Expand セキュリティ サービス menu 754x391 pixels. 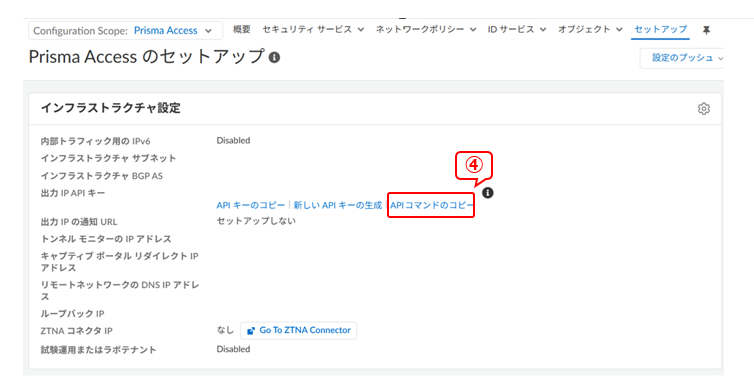(313, 30)
